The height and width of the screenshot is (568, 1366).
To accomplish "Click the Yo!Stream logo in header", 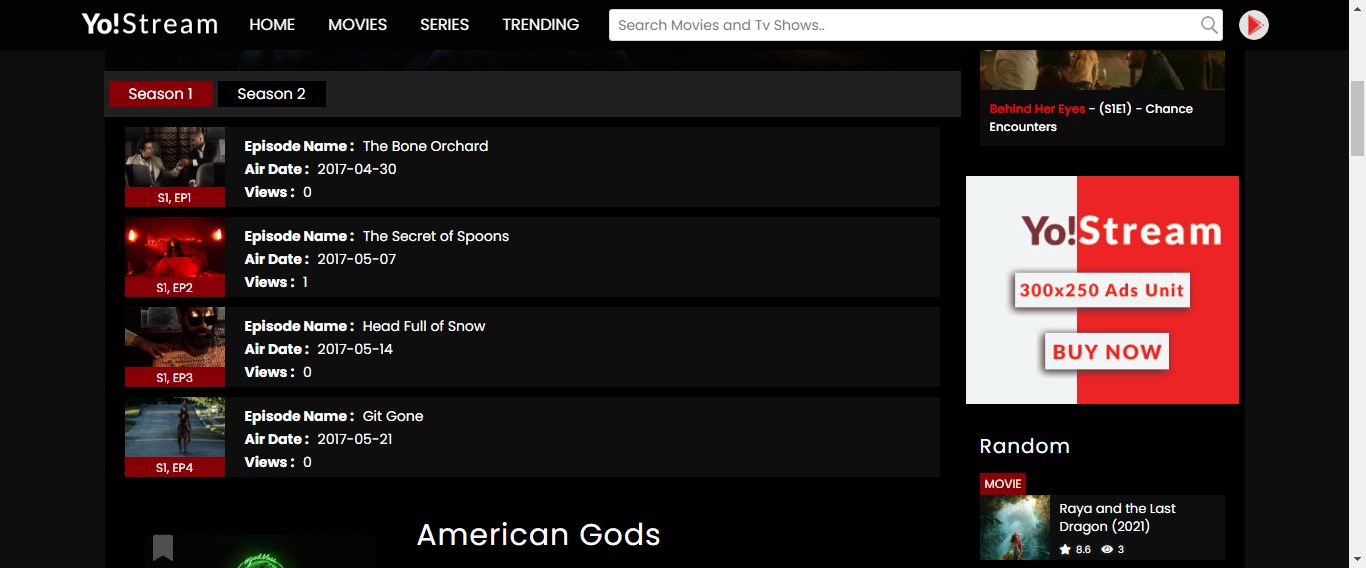I will tap(150, 24).
